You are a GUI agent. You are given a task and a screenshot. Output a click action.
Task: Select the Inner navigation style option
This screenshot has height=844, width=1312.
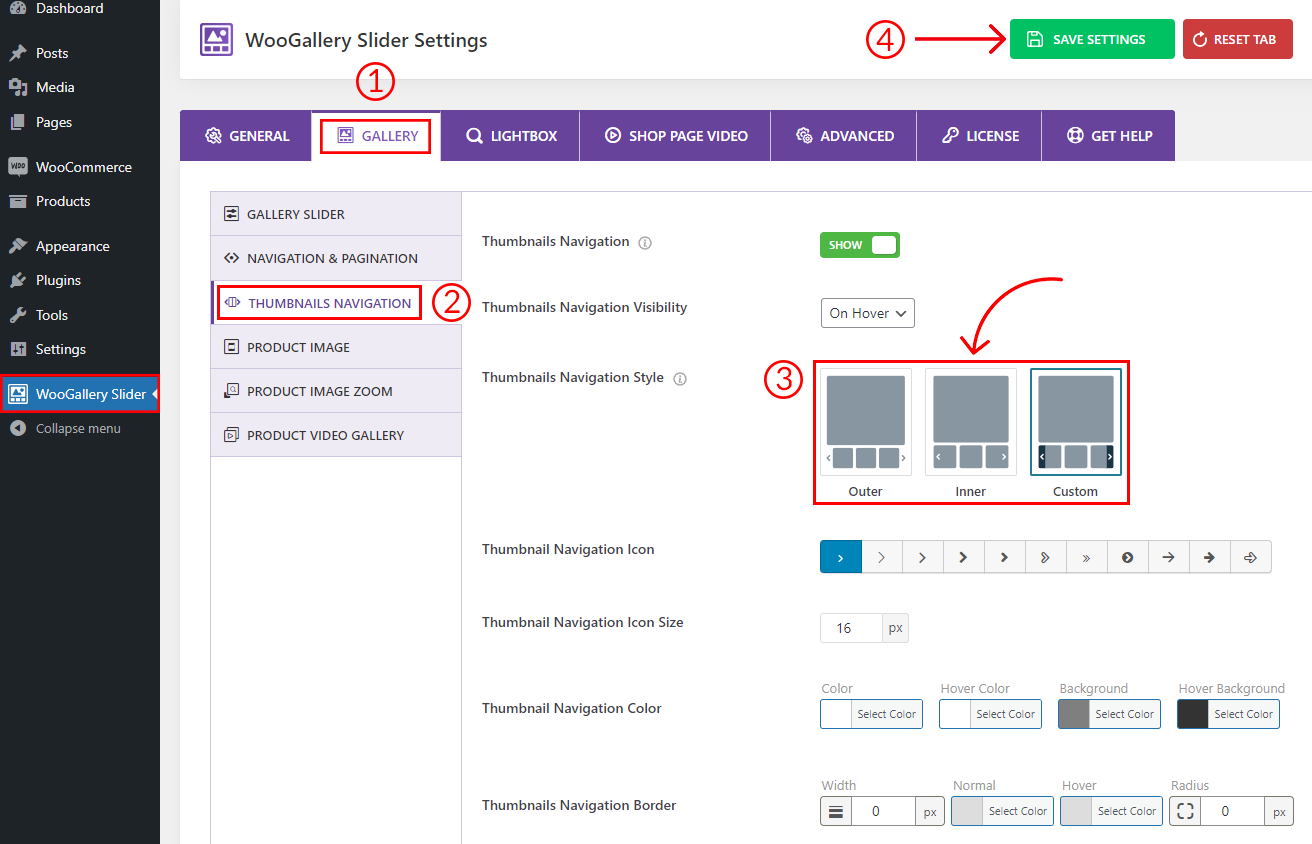(970, 422)
